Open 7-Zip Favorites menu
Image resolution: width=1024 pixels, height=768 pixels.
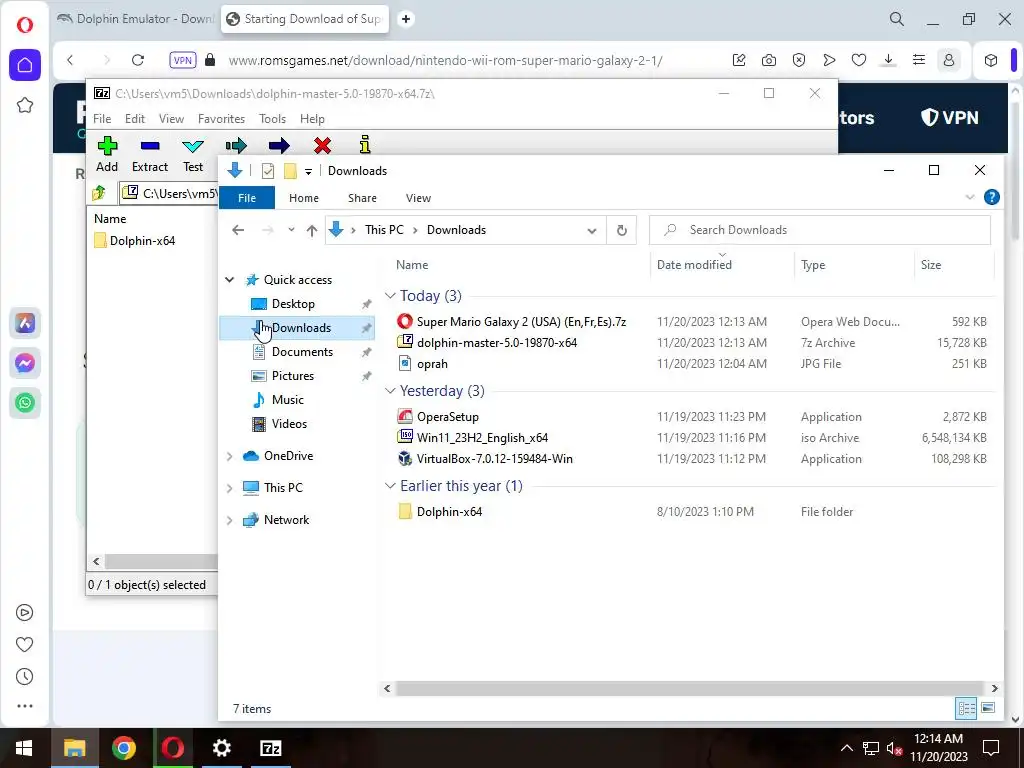point(221,119)
